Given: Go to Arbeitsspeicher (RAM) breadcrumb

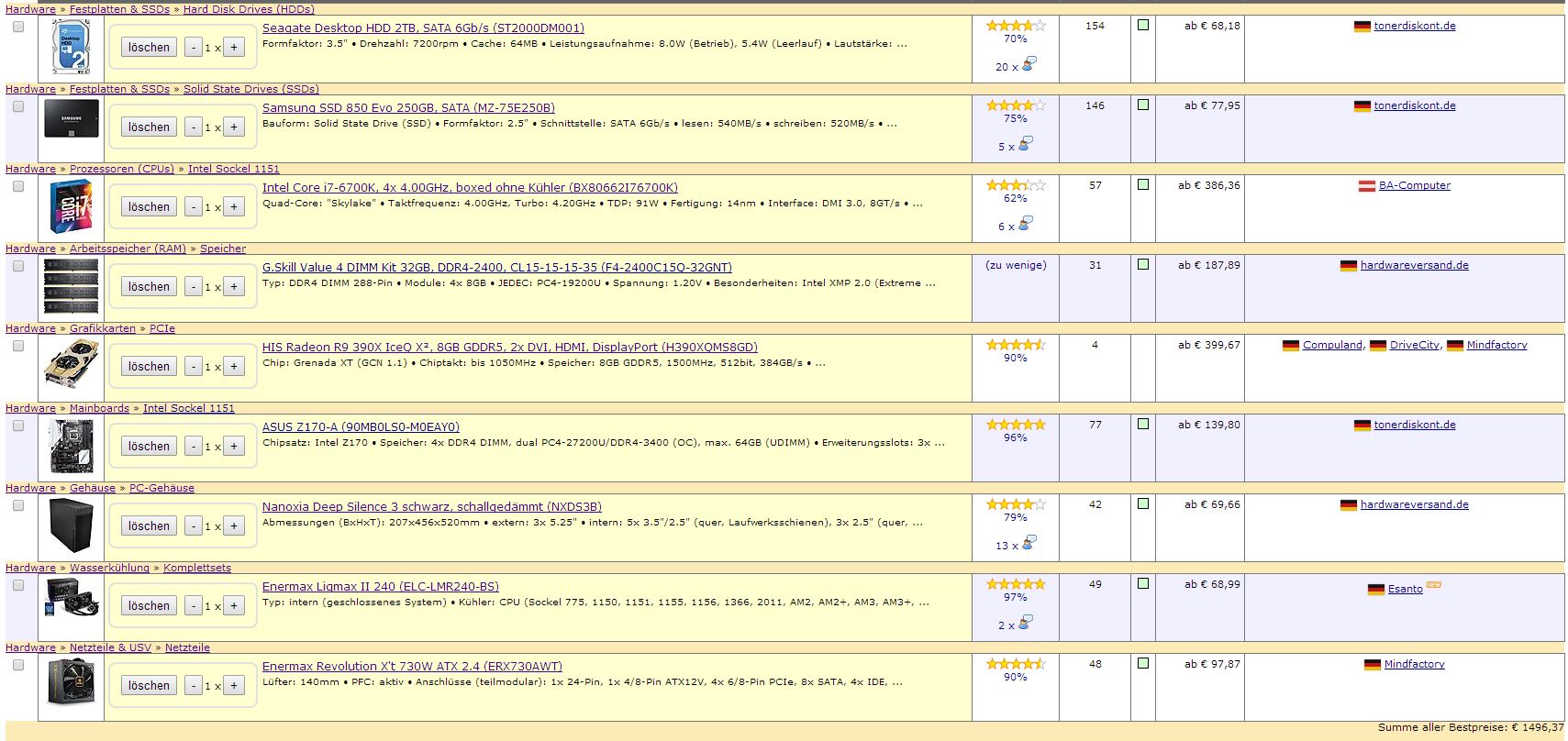Looking at the screenshot, I should point(128,249).
